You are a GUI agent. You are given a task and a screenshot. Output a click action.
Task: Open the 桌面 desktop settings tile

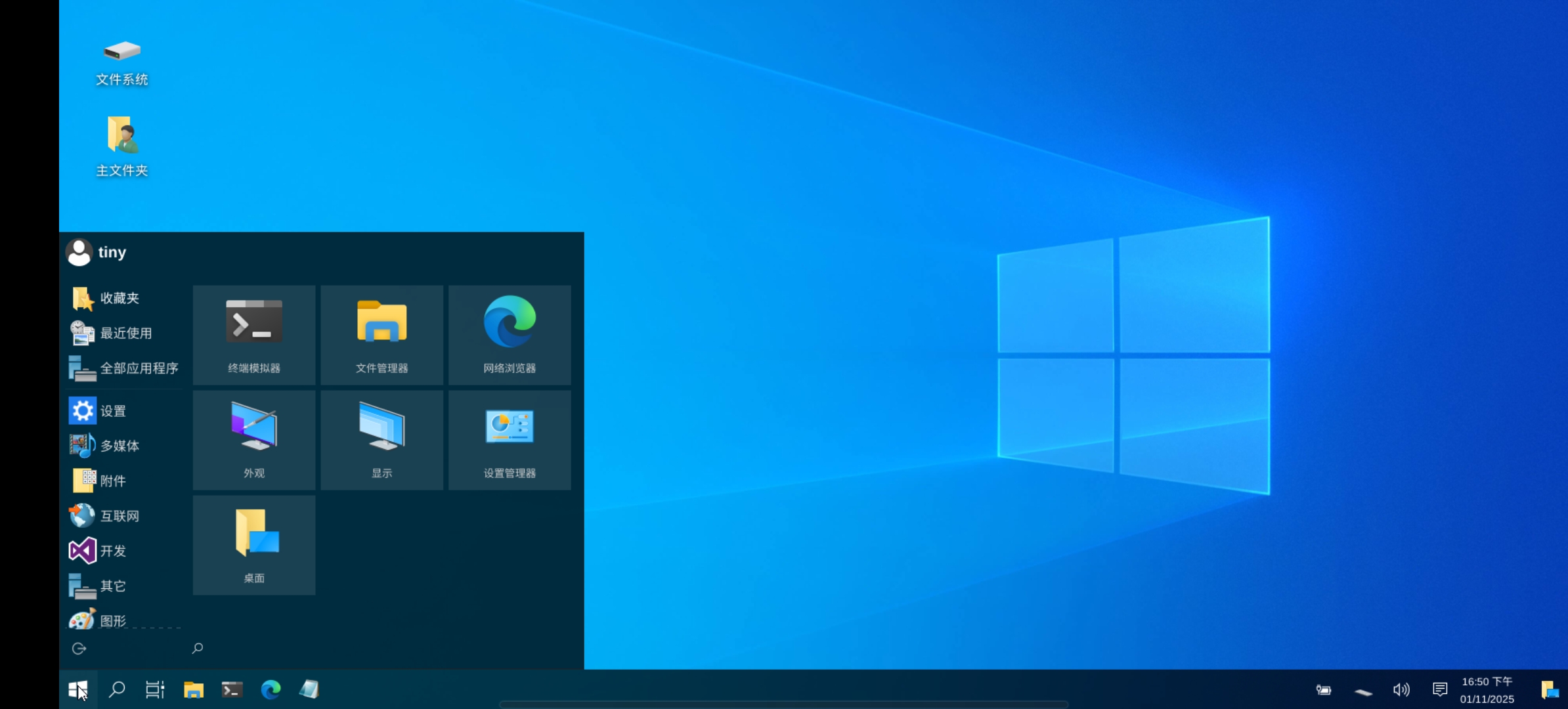(x=254, y=545)
